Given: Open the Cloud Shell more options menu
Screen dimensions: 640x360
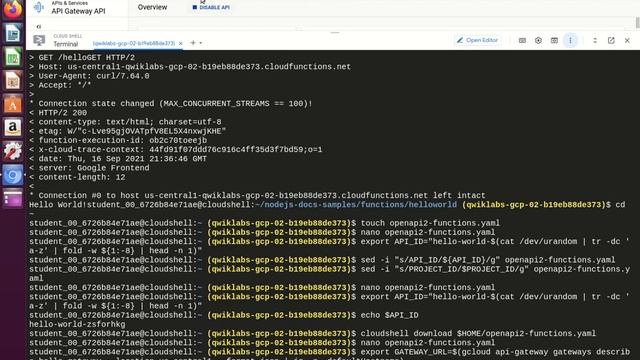Looking at the screenshot, I should (570, 40).
